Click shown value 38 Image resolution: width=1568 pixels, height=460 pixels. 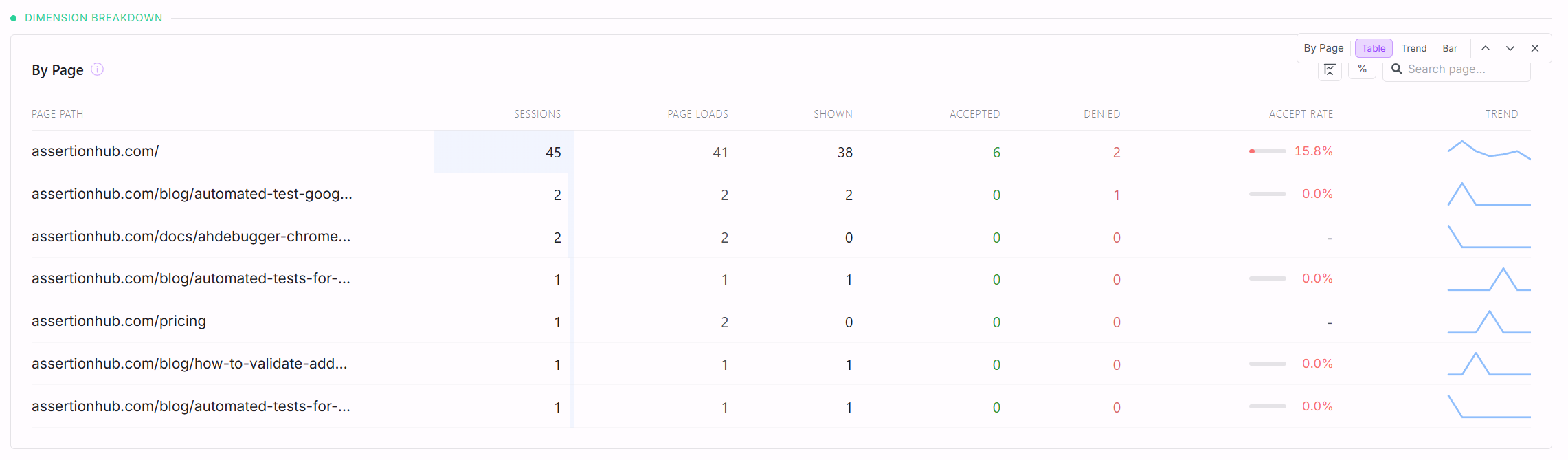(x=844, y=153)
